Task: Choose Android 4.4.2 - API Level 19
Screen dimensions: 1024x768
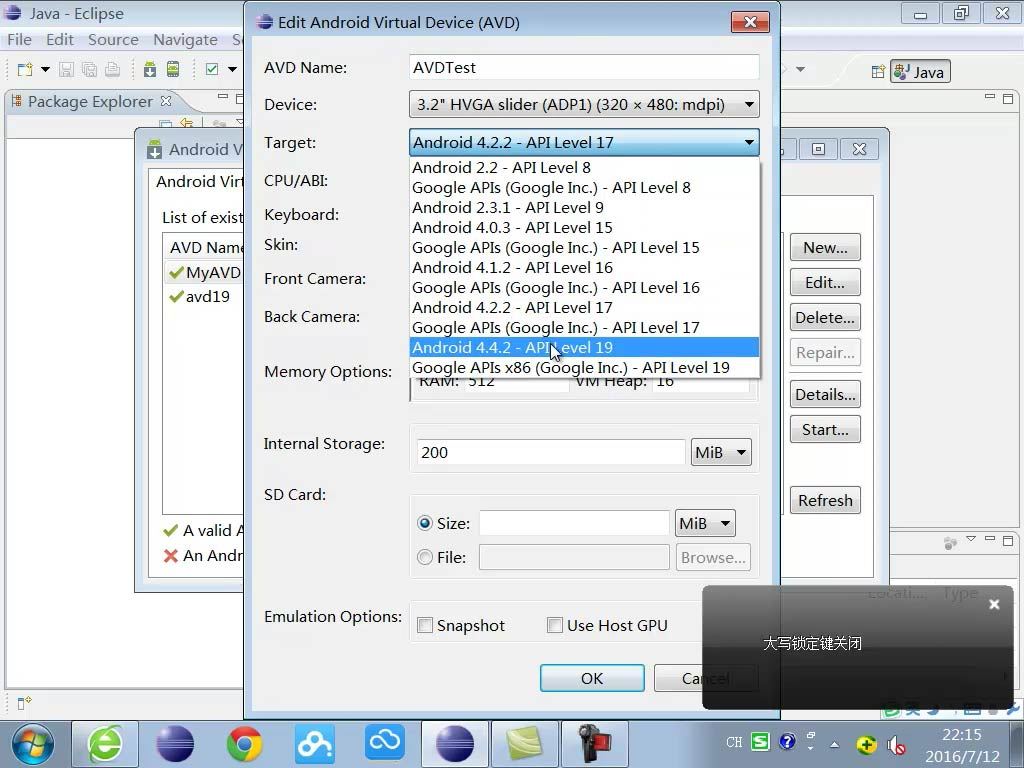Action: 584,347
